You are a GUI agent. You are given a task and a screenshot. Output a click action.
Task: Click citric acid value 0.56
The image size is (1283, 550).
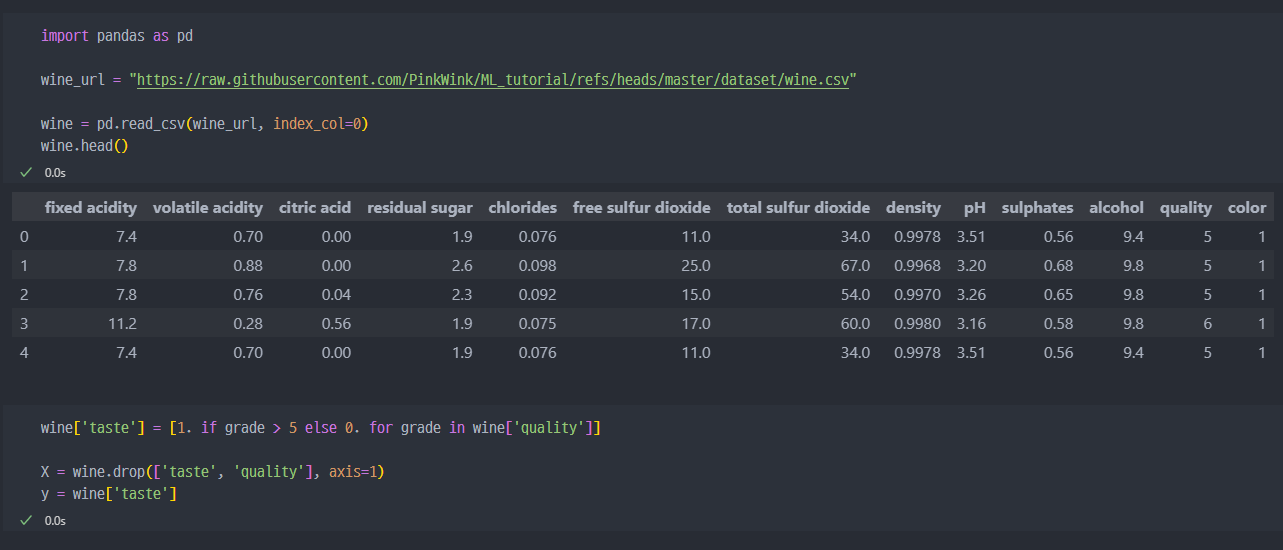tap(336, 324)
